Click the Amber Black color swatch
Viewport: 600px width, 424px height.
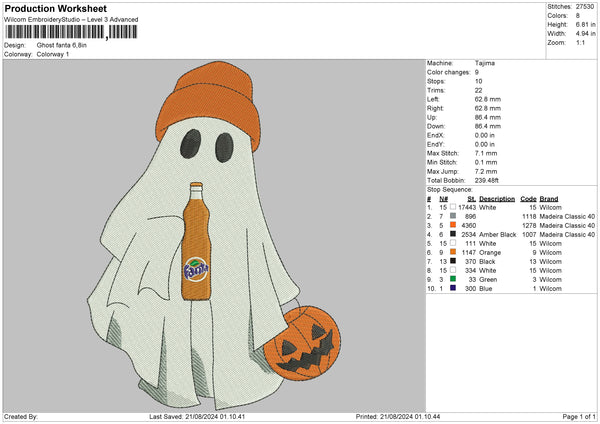click(x=453, y=234)
